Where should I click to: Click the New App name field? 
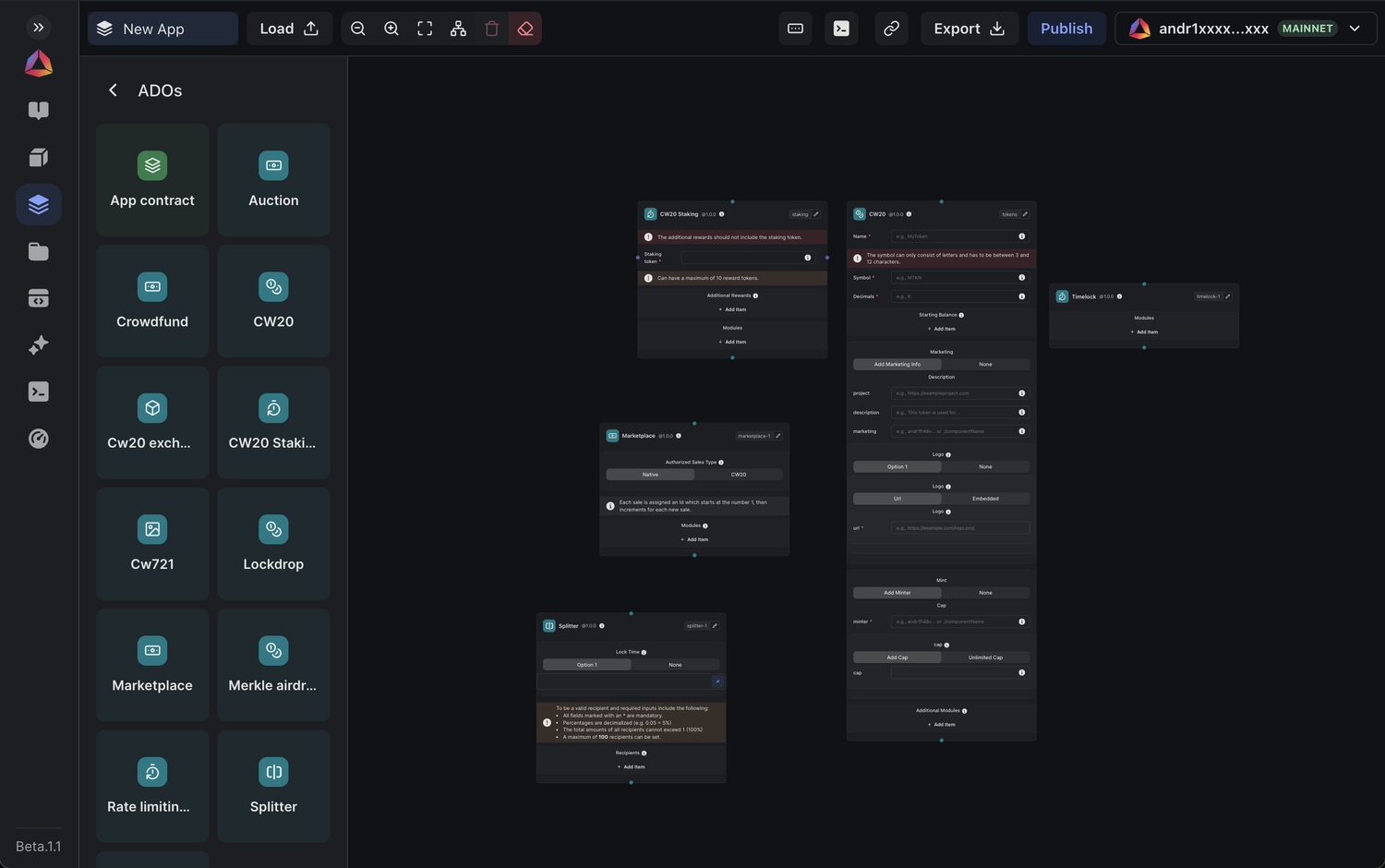(x=163, y=29)
